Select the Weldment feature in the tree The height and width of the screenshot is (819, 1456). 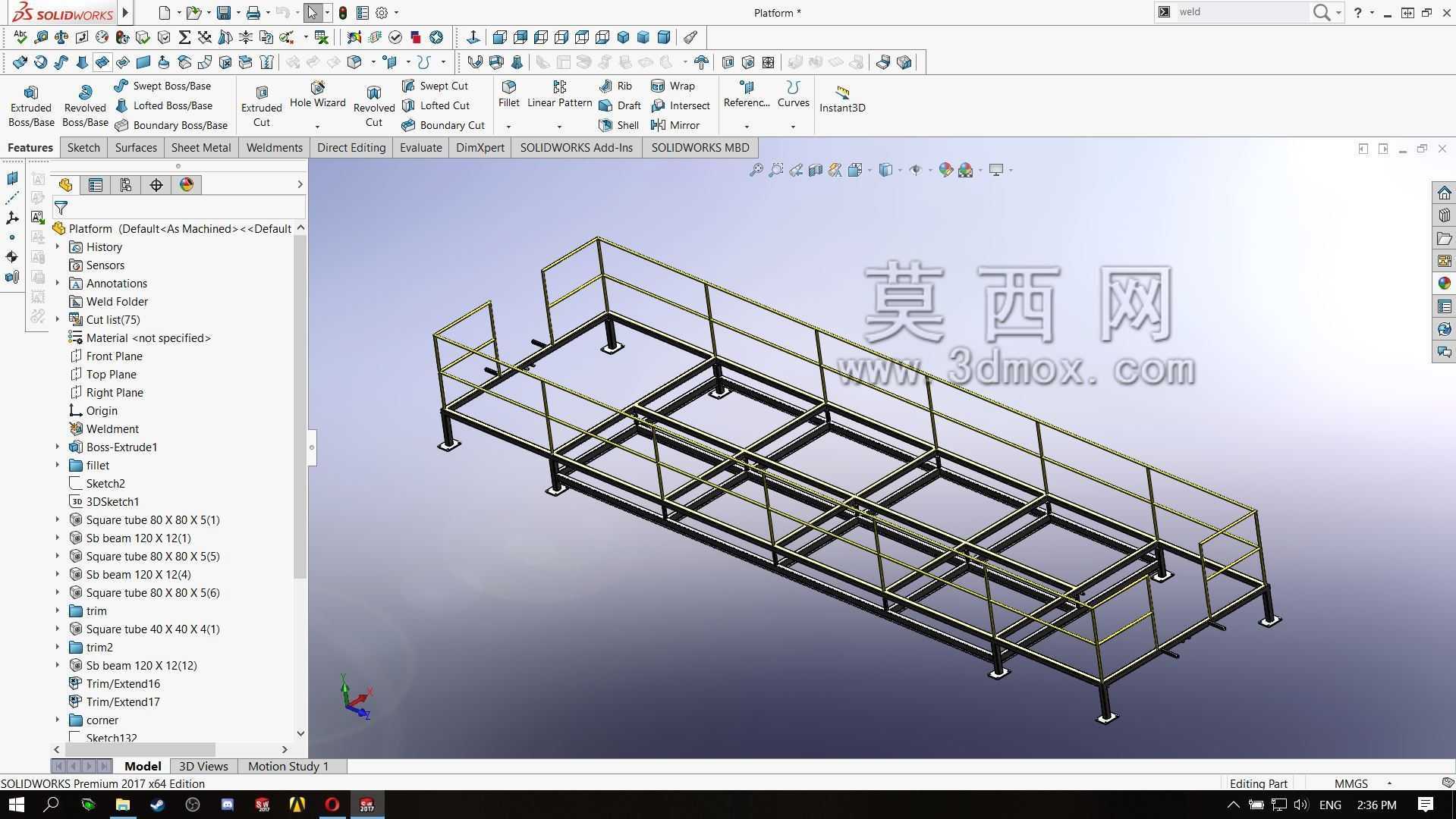(112, 428)
